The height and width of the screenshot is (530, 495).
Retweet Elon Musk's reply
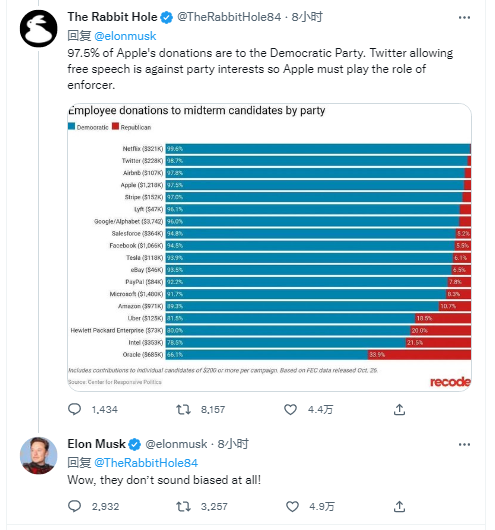[184, 506]
